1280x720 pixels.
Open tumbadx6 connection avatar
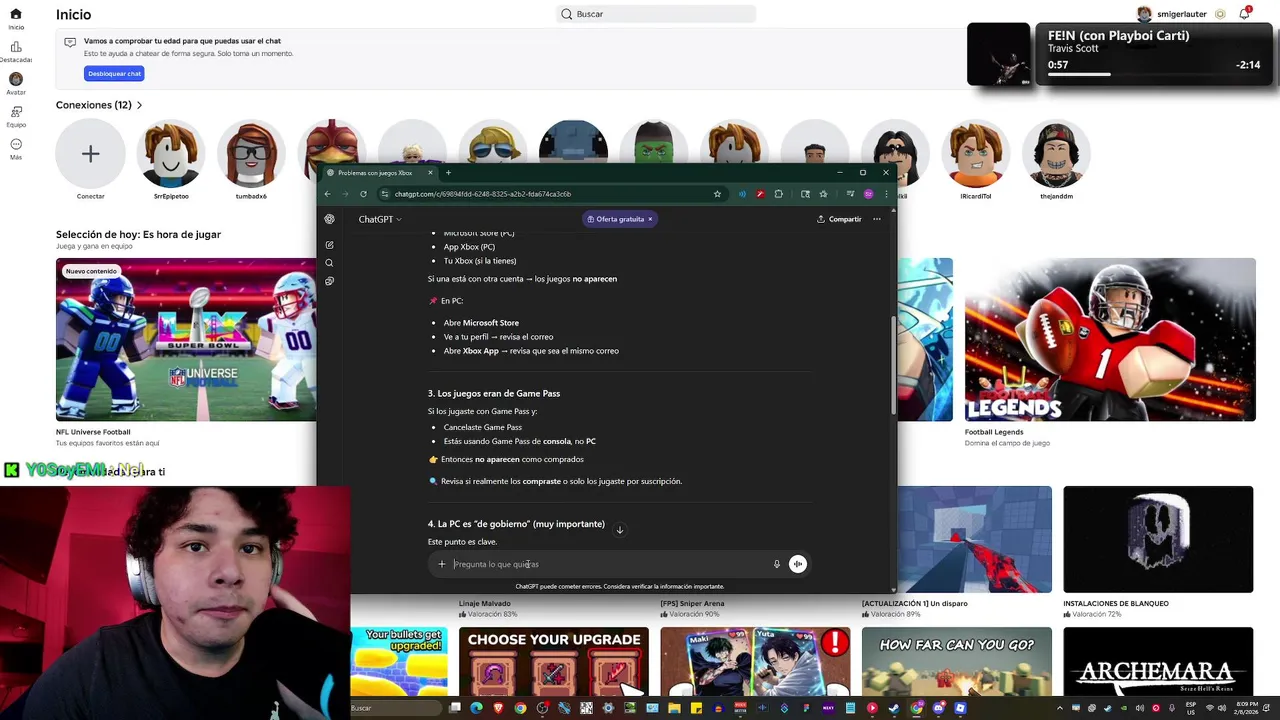pyautogui.click(x=251, y=154)
